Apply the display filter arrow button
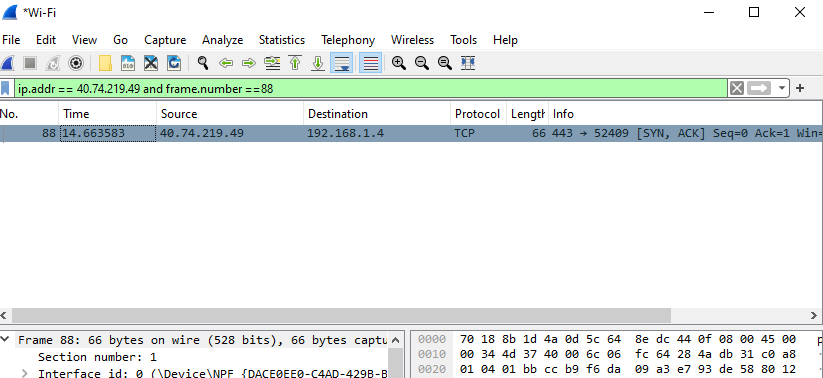The height and width of the screenshot is (378, 823). tap(759, 88)
